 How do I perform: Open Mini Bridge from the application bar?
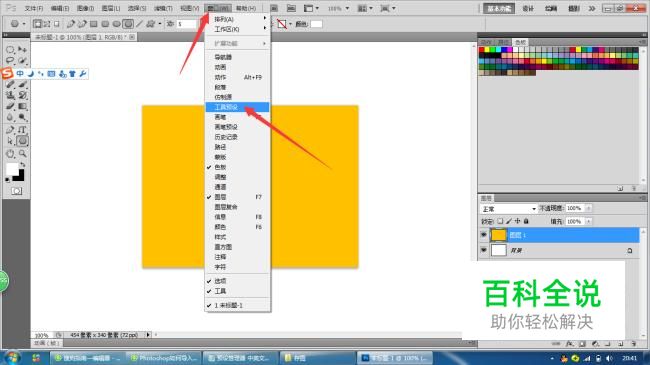(x=291, y=8)
